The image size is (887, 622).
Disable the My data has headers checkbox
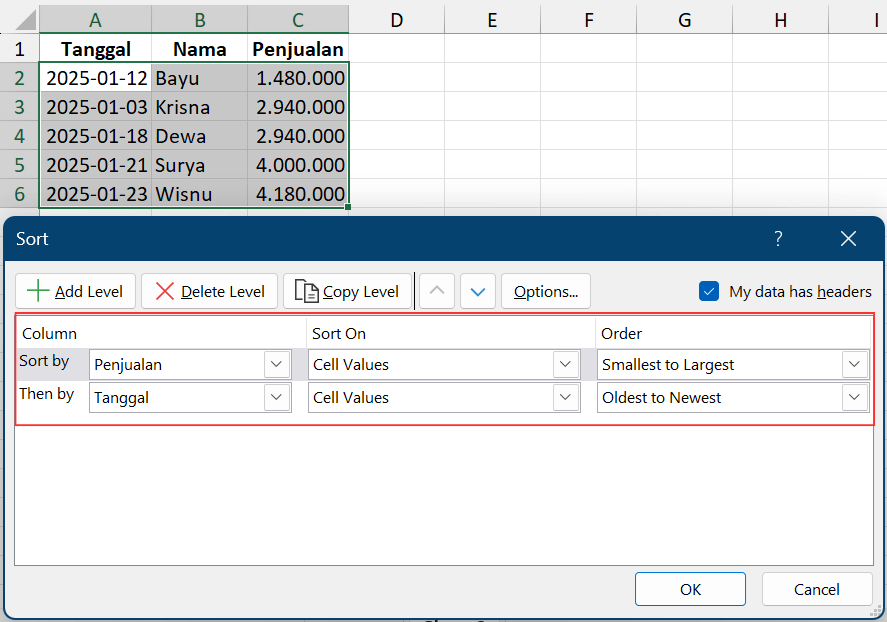[x=709, y=291]
